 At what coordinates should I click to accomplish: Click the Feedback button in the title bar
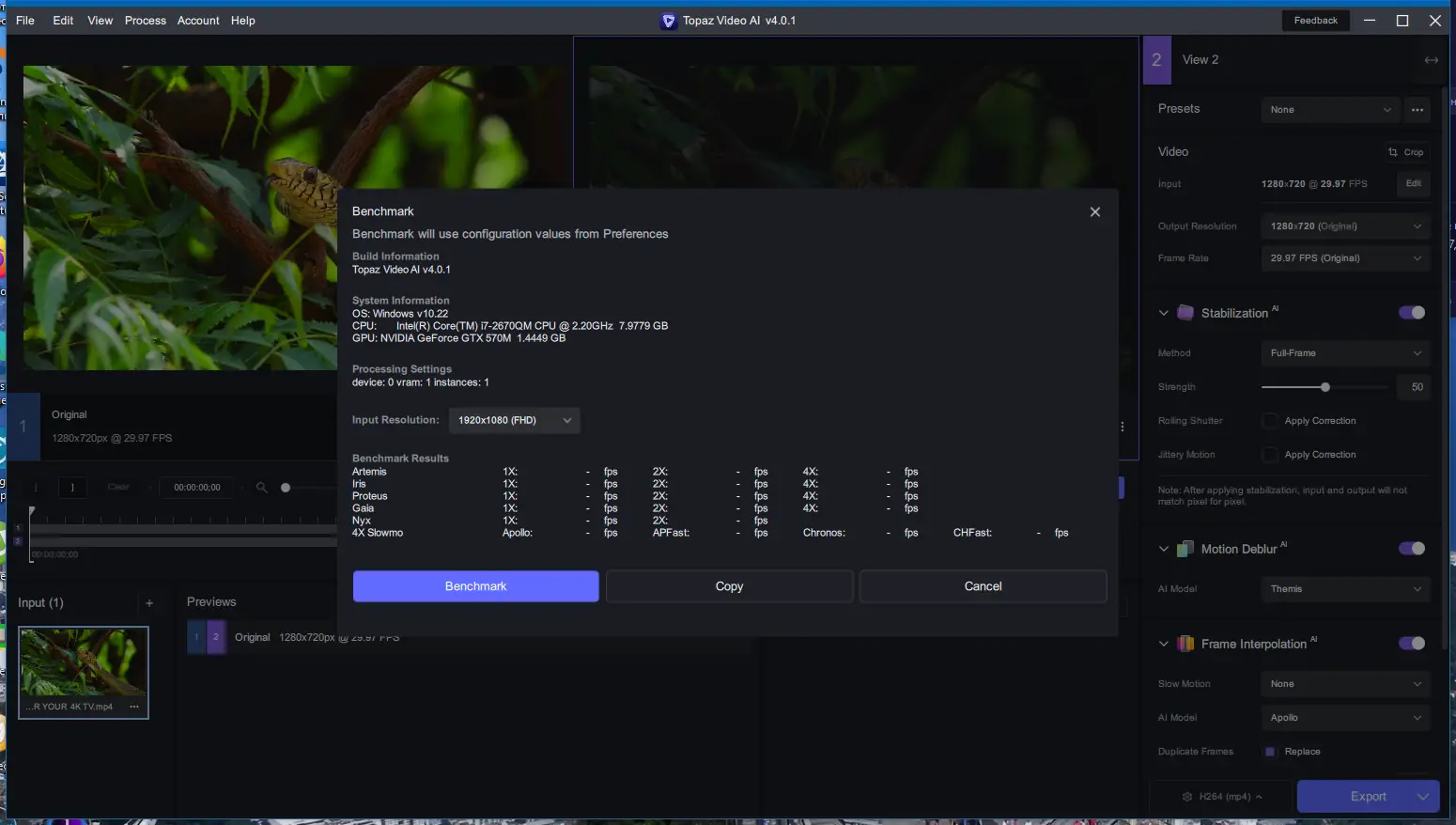[1316, 21]
